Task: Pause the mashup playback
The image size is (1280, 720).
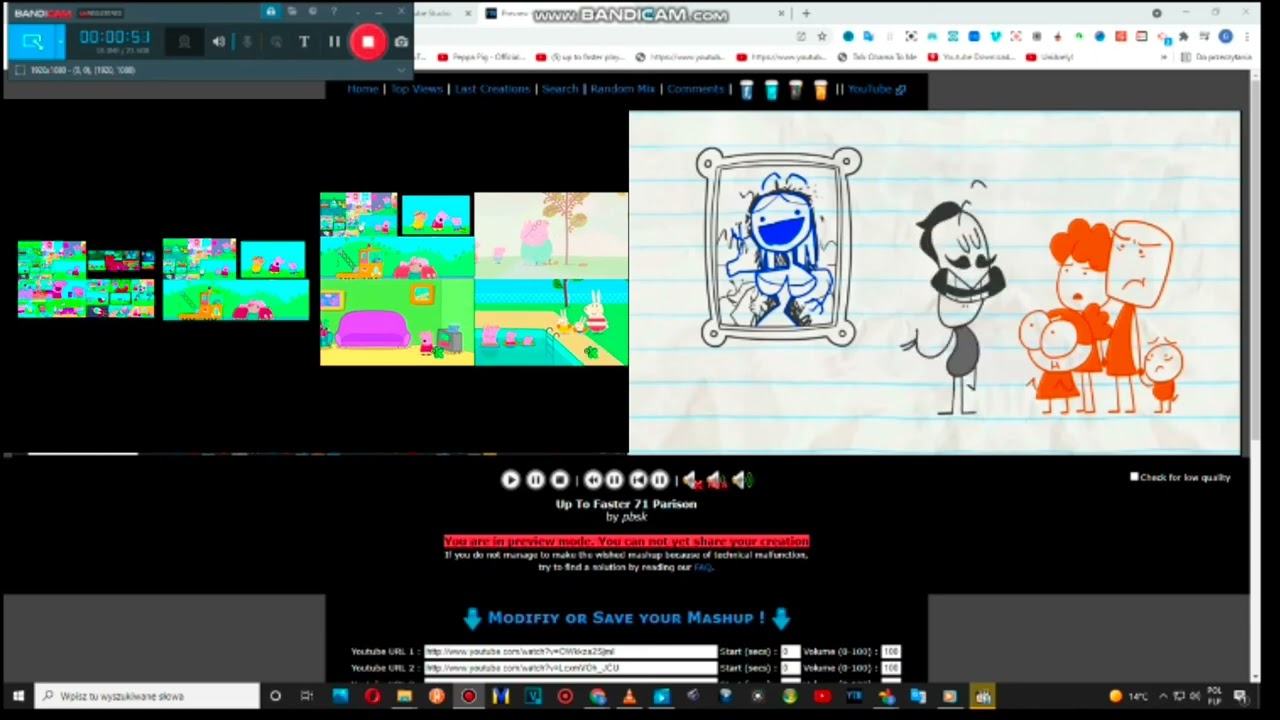Action: [535, 480]
